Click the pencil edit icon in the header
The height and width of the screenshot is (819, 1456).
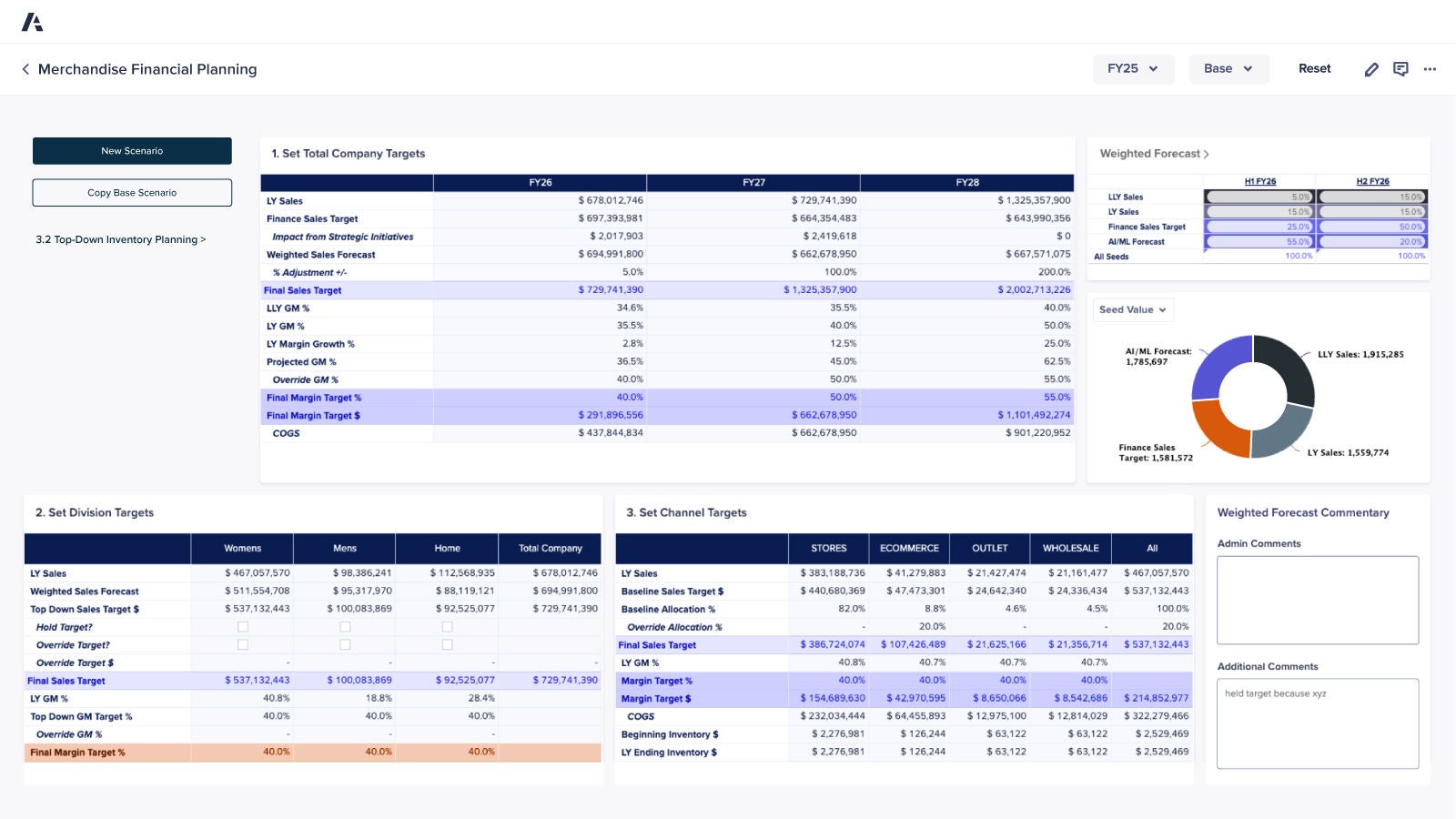point(1371,68)
